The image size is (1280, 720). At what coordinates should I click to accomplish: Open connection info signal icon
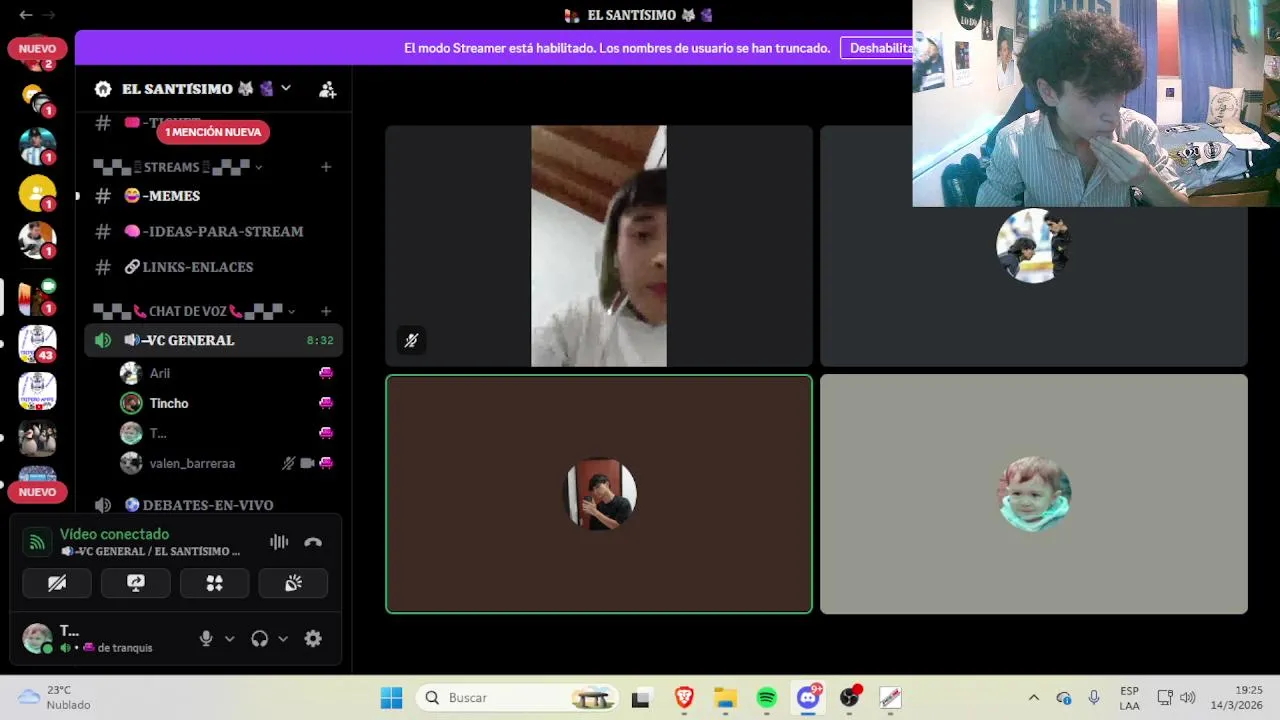(x=37, y=542)
